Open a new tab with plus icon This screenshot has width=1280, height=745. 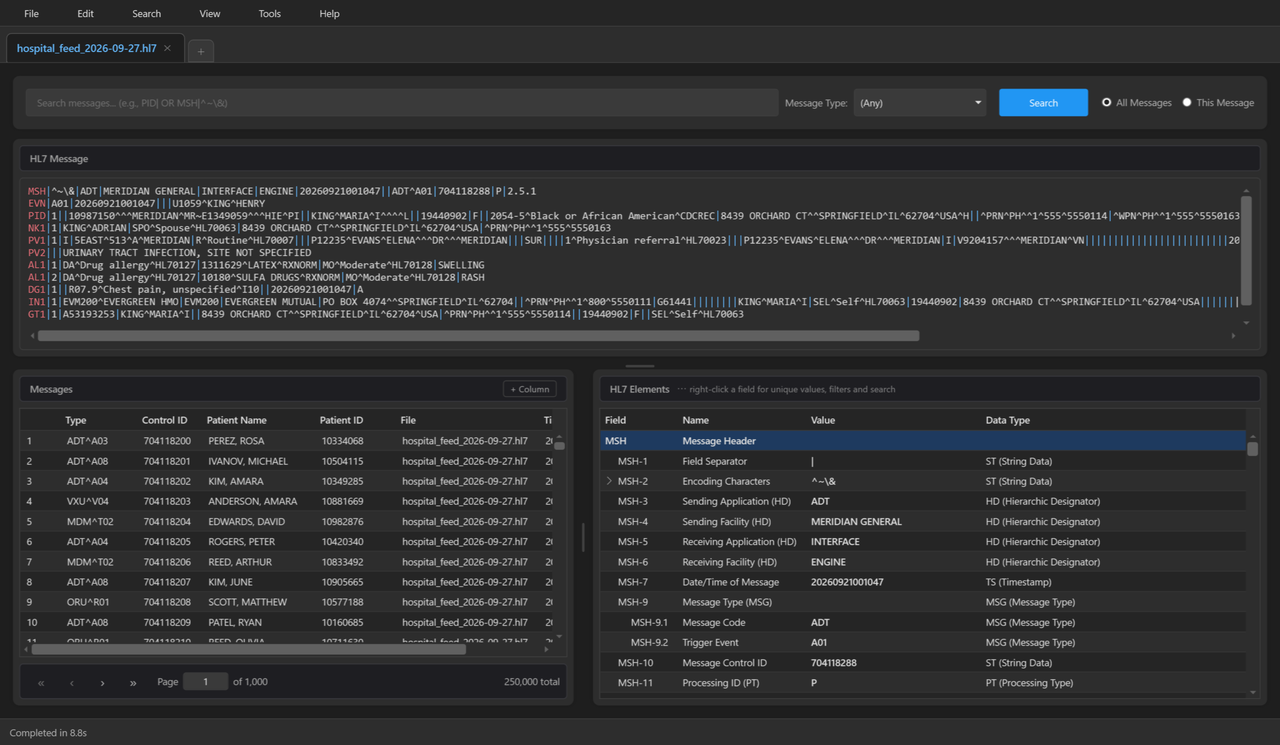pos(200,51)
